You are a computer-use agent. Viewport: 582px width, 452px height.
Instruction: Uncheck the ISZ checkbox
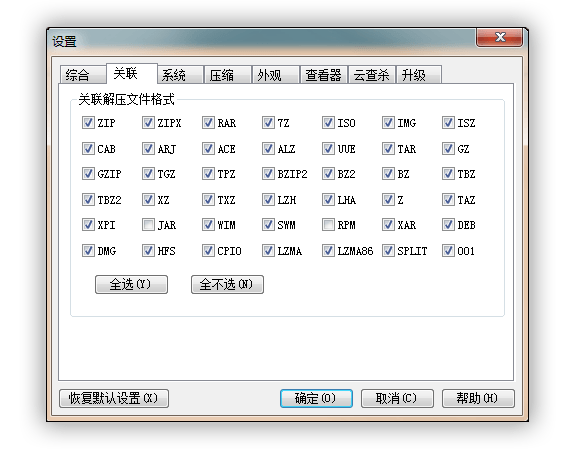pyautogui.click(x=448, y=123)
